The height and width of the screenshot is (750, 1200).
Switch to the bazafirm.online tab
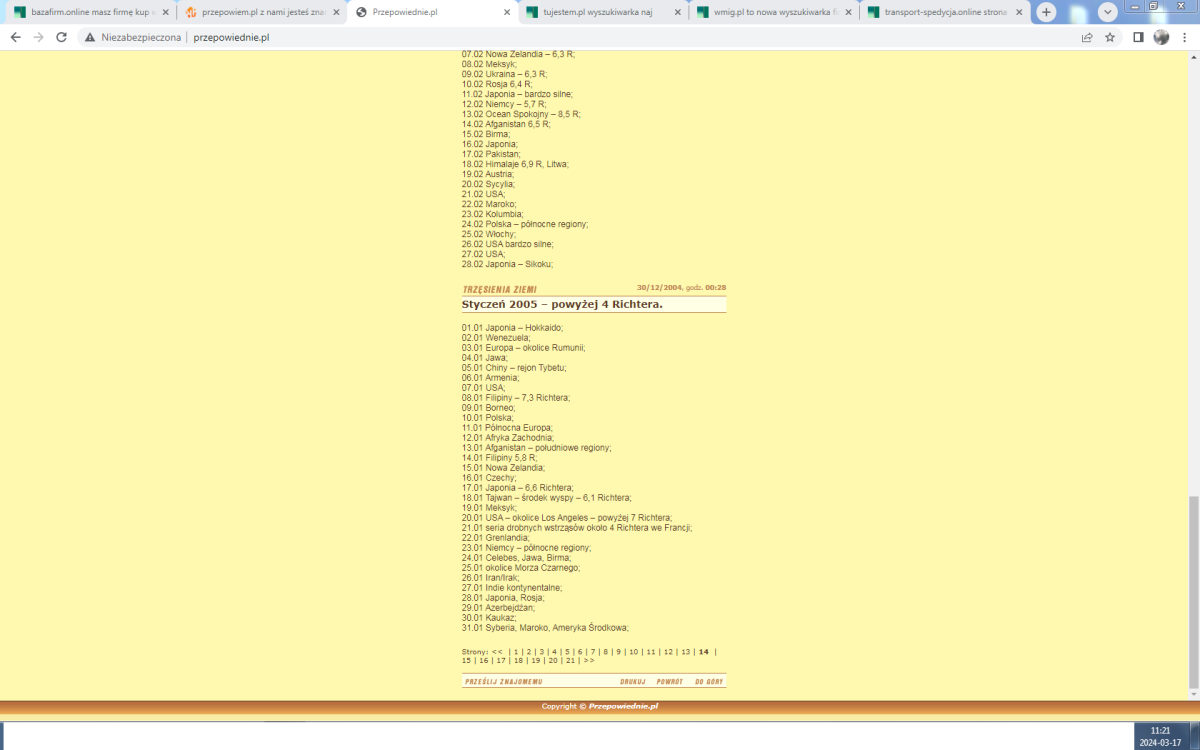(x=85, y=12)
